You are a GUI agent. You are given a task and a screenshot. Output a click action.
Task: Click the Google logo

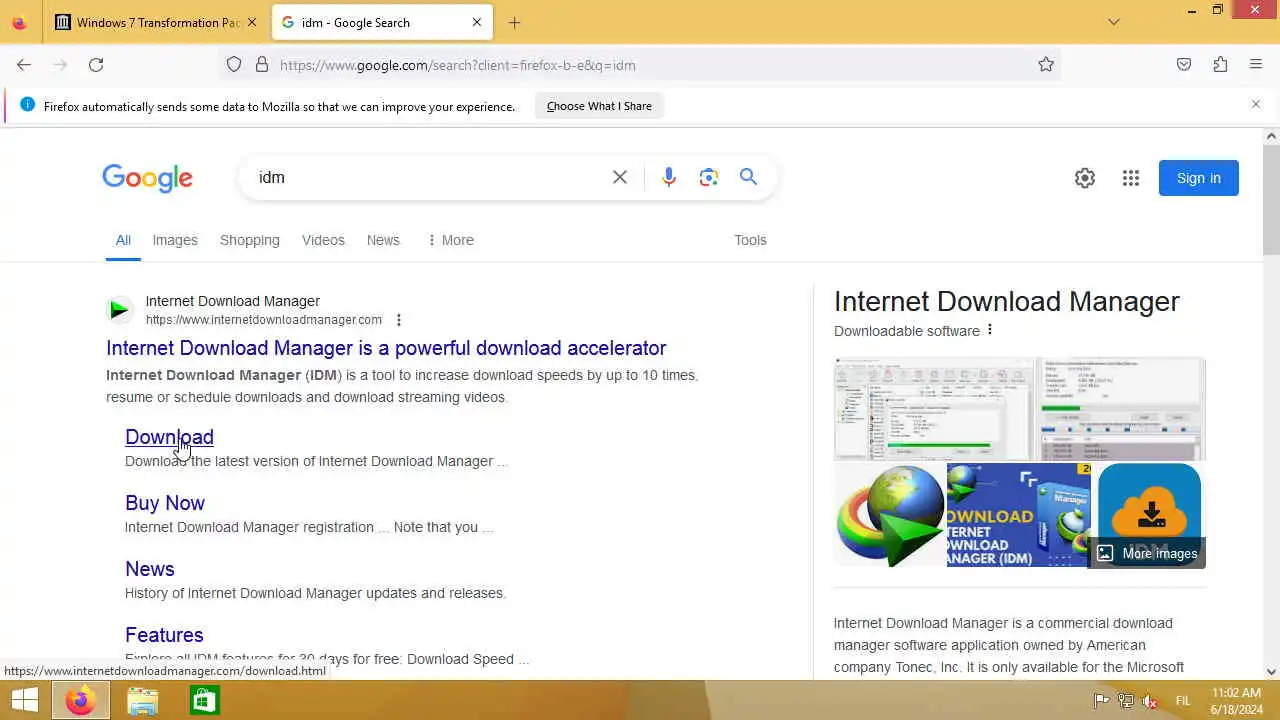pos(147,178)
